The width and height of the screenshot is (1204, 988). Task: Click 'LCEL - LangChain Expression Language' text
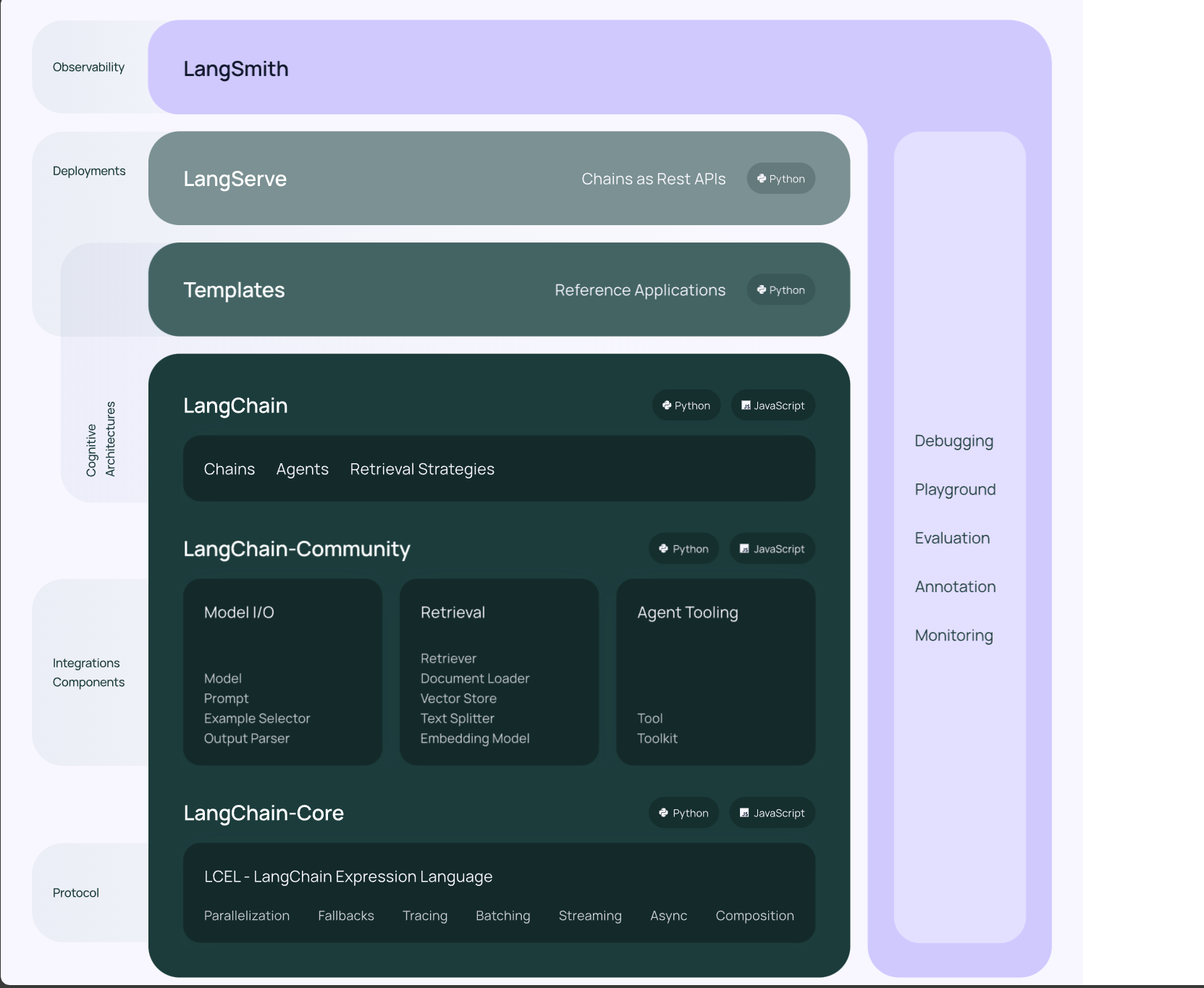click(348, 877)
